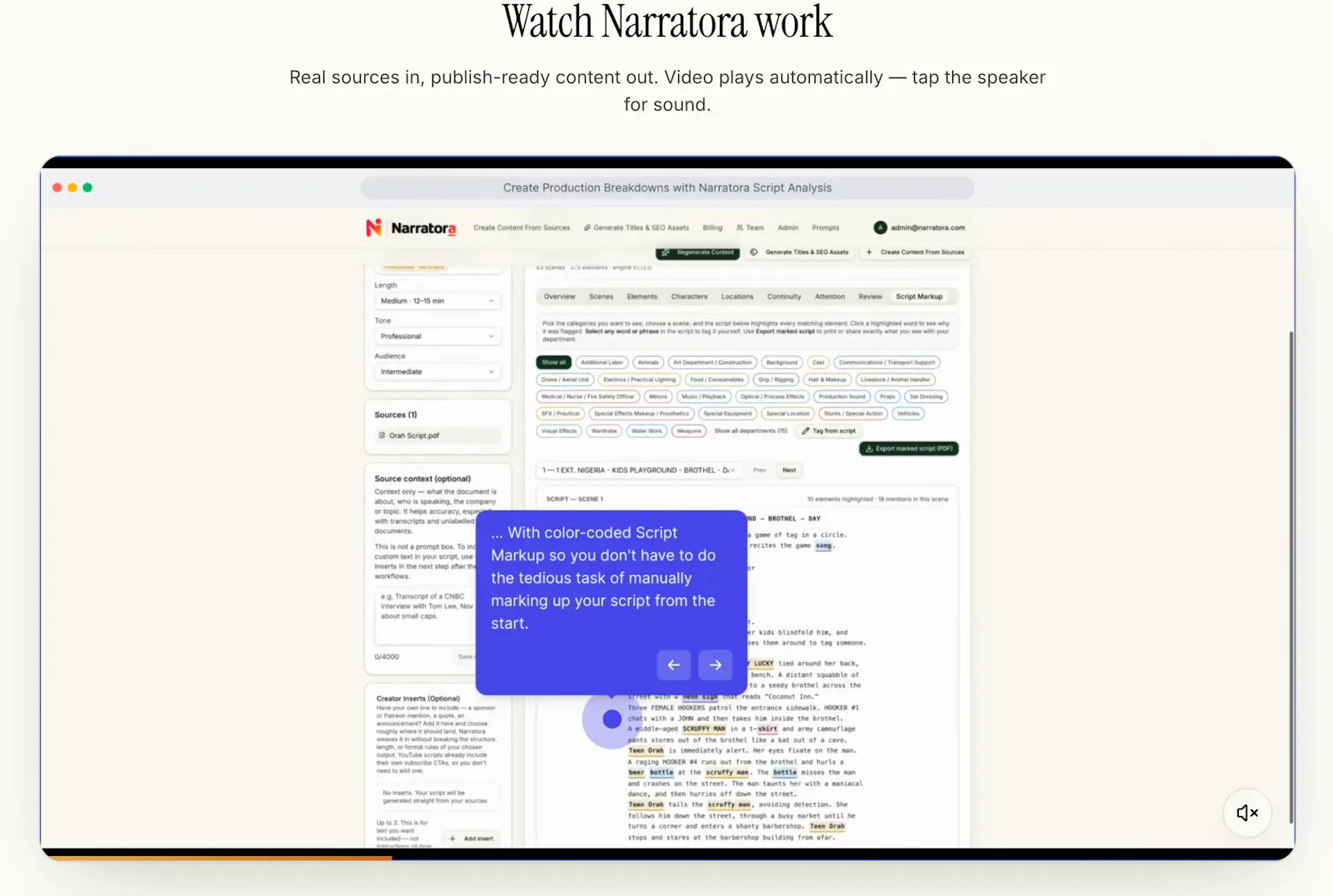Toggle the Set Dressing filter chip
This screenshot has width=1333, height=896.
(926, 396)
